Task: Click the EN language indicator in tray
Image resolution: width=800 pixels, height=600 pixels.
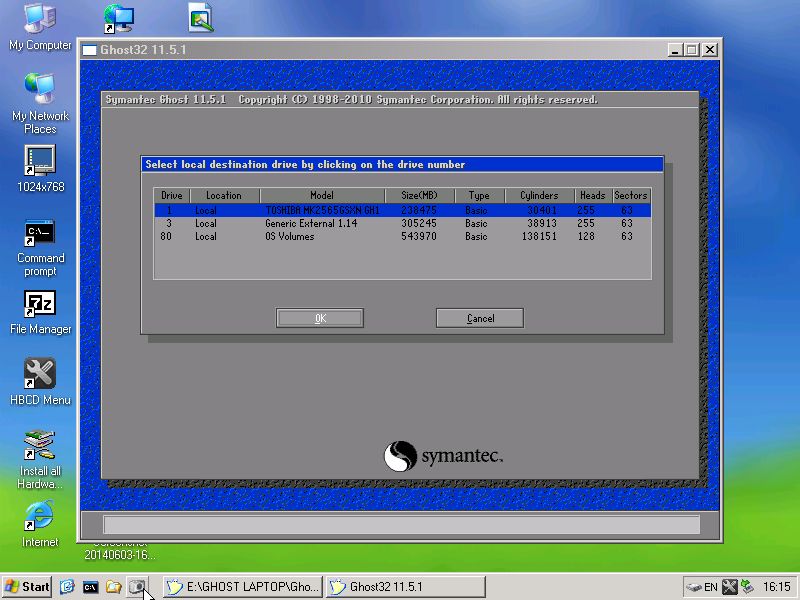Action: click(711, 587)
